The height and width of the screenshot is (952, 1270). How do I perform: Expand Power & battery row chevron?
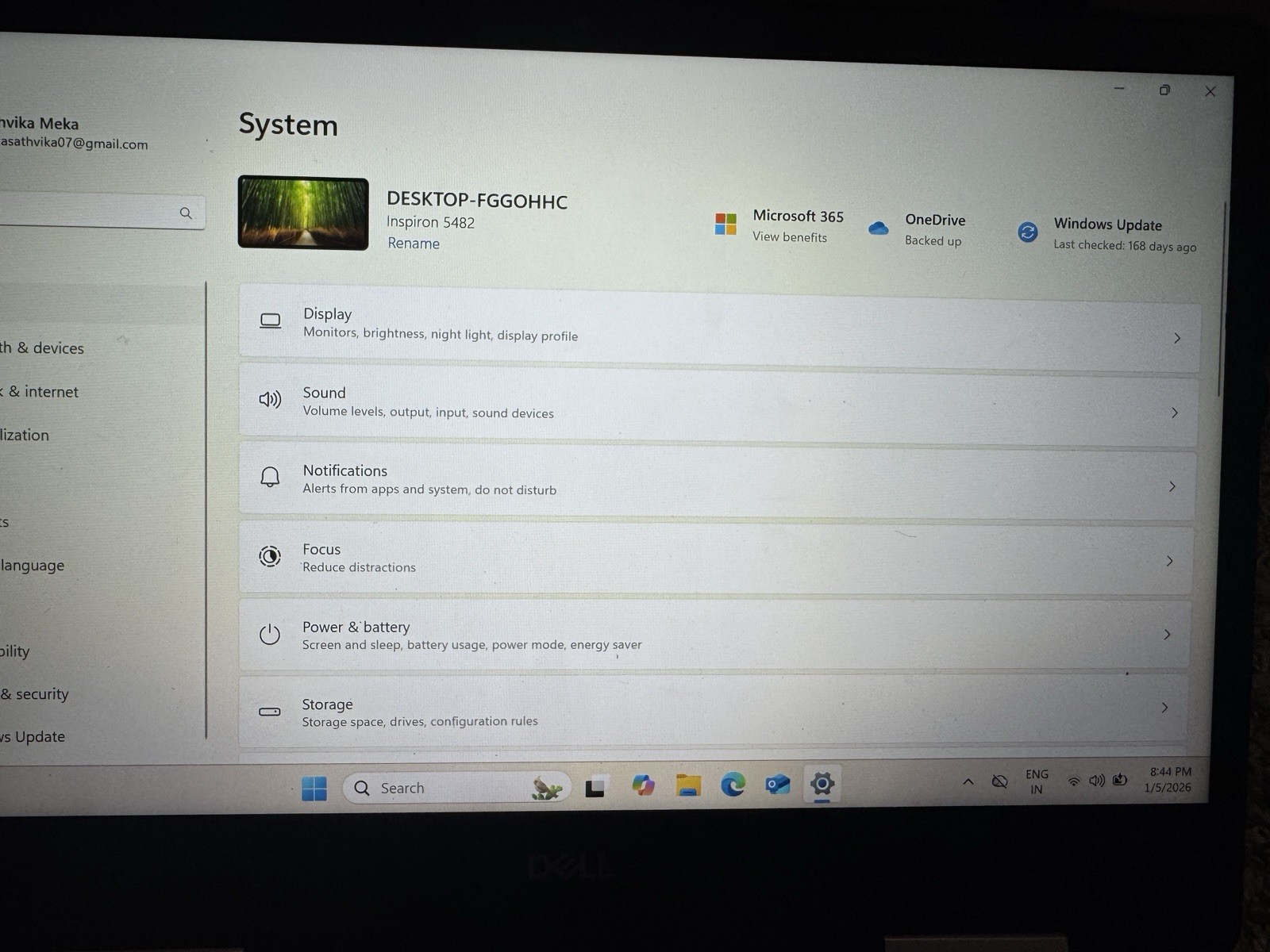[x=1168, y=635]
